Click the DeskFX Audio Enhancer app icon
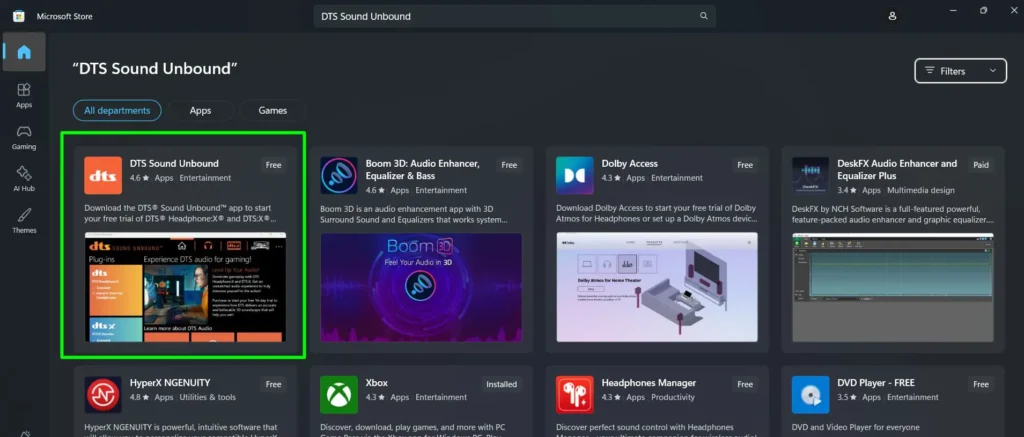 click(x=810, y=175)
